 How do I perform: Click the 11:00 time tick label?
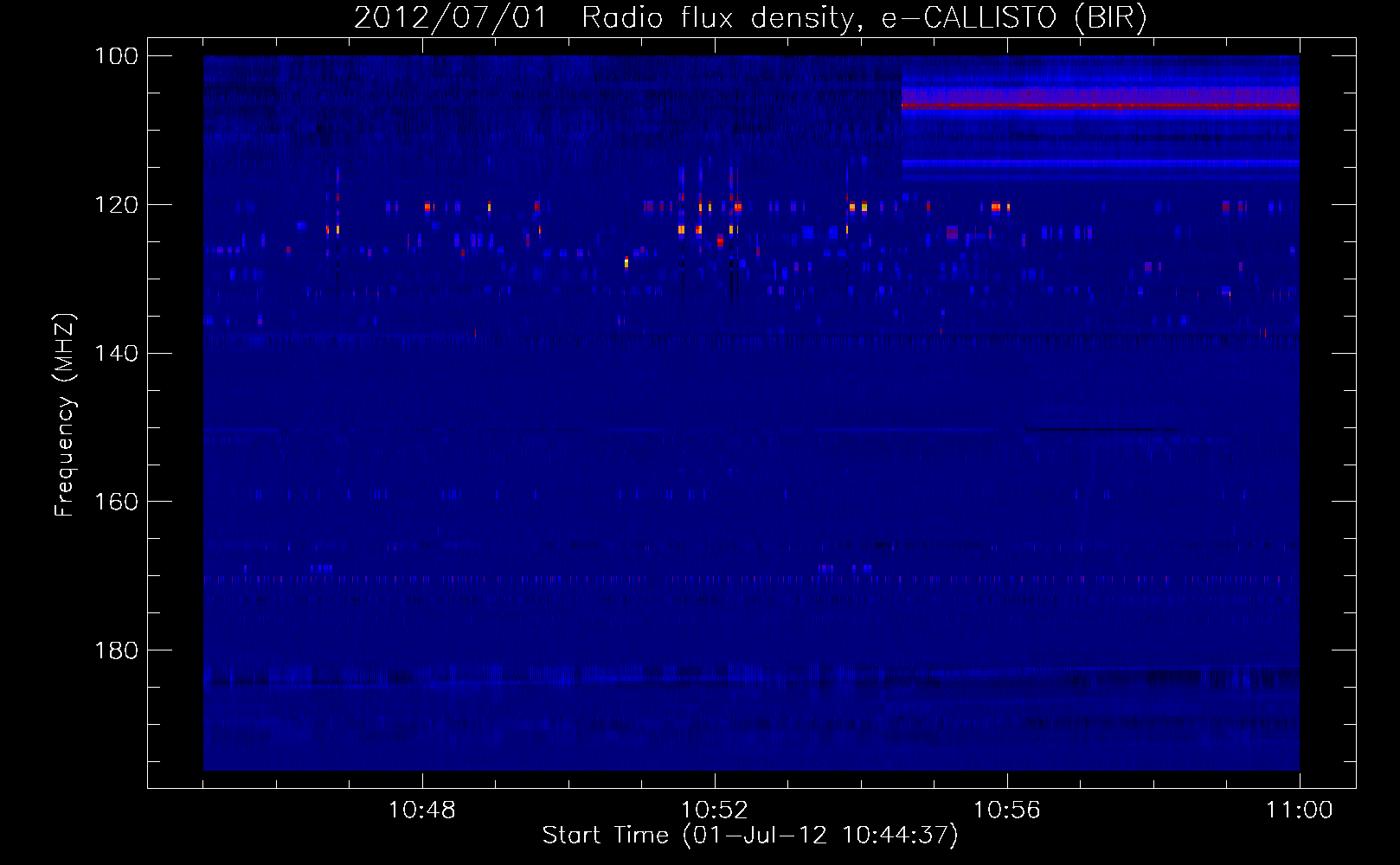1300,811
